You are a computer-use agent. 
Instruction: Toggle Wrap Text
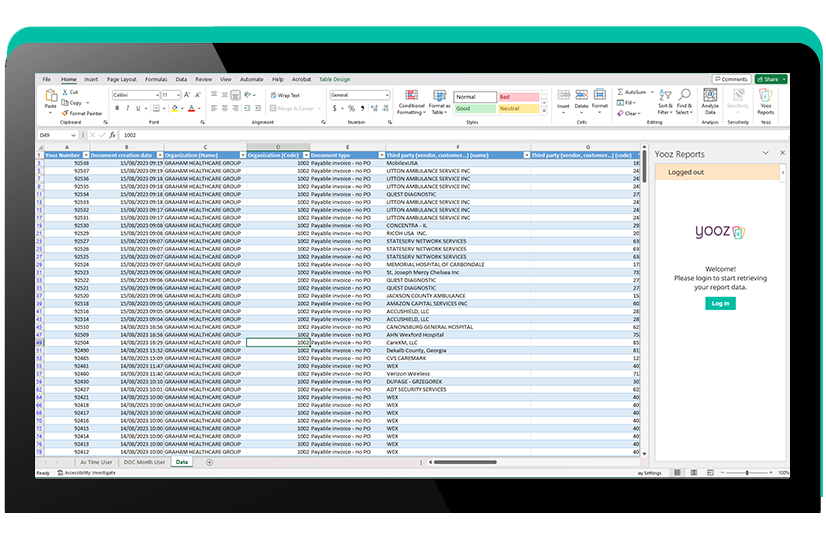[285, 95]
